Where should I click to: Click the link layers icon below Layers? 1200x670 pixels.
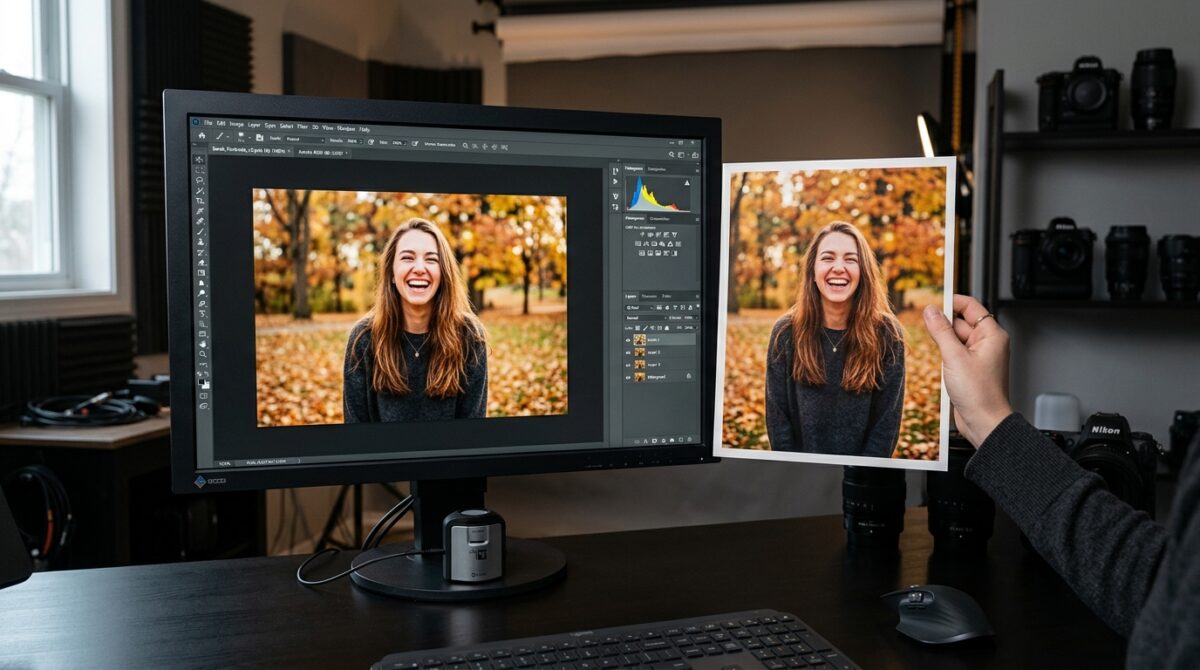pos(637,441)
